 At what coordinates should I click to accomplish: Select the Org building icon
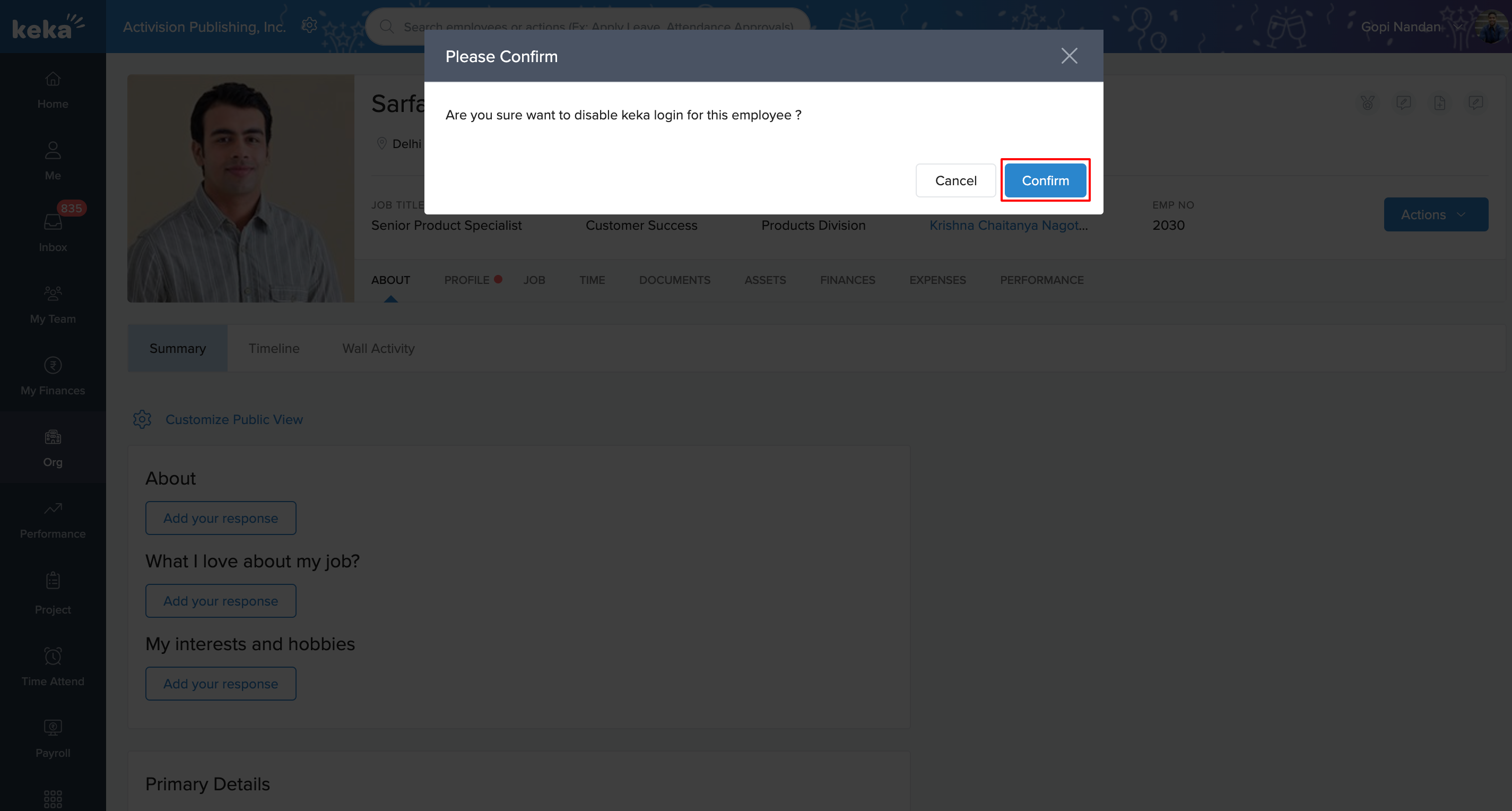click(53, 437)
